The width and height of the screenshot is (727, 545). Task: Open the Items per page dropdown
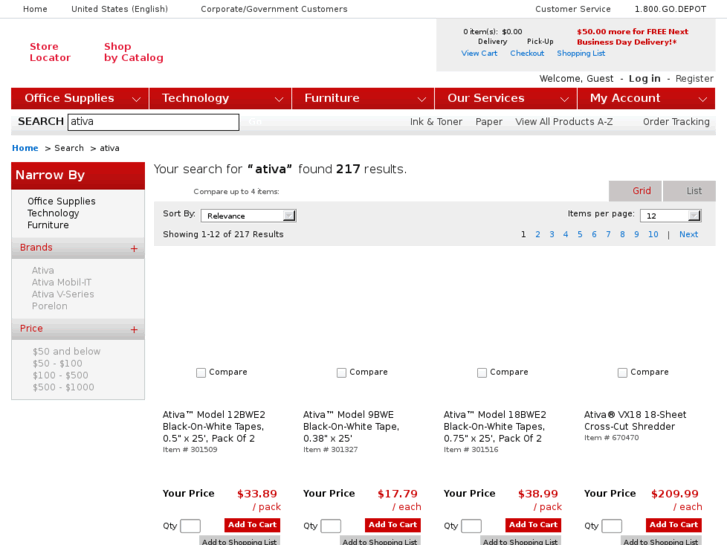(x=670, y=216)
